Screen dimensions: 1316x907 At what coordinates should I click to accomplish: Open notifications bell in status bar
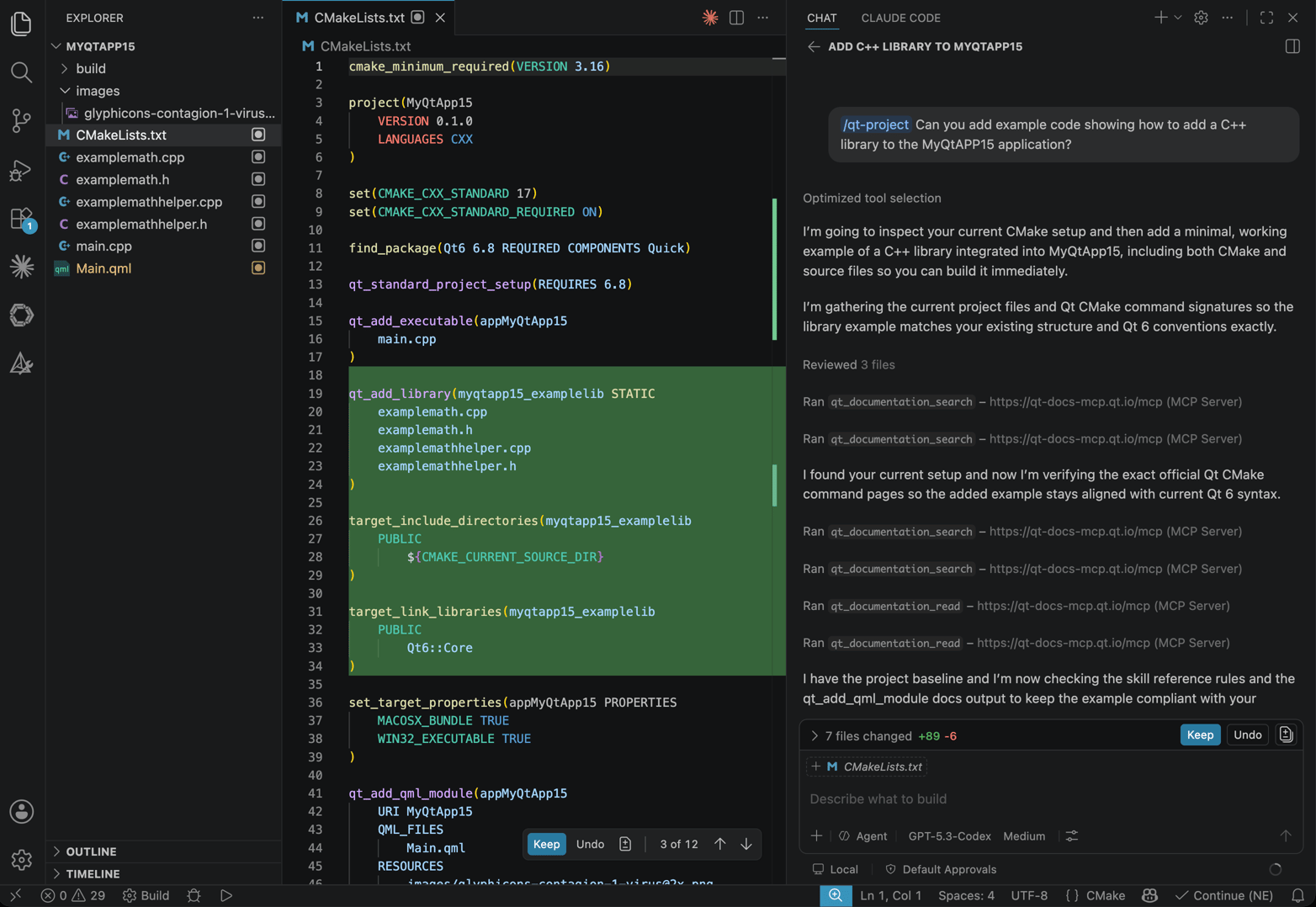1297,895
